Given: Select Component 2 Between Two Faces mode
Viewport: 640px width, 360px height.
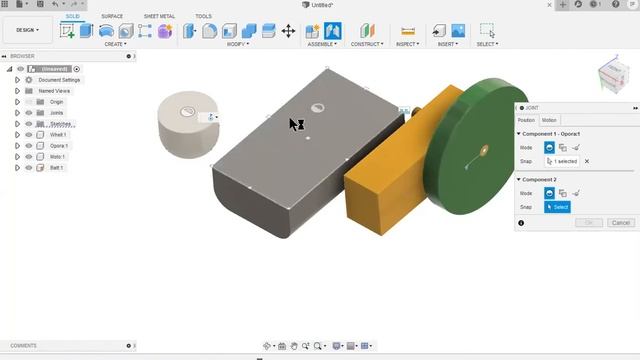Looking at the screenshot, I should point(563,193).
